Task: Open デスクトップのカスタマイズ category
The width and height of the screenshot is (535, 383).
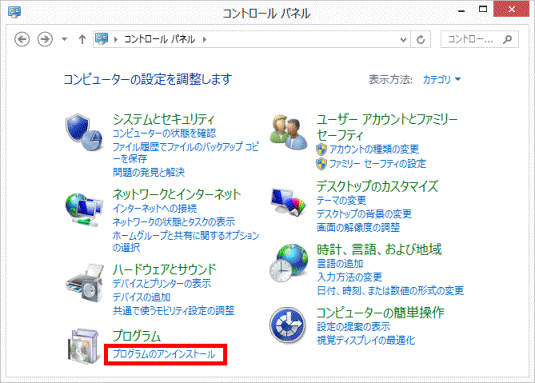Action: click(x=377, y=186)
